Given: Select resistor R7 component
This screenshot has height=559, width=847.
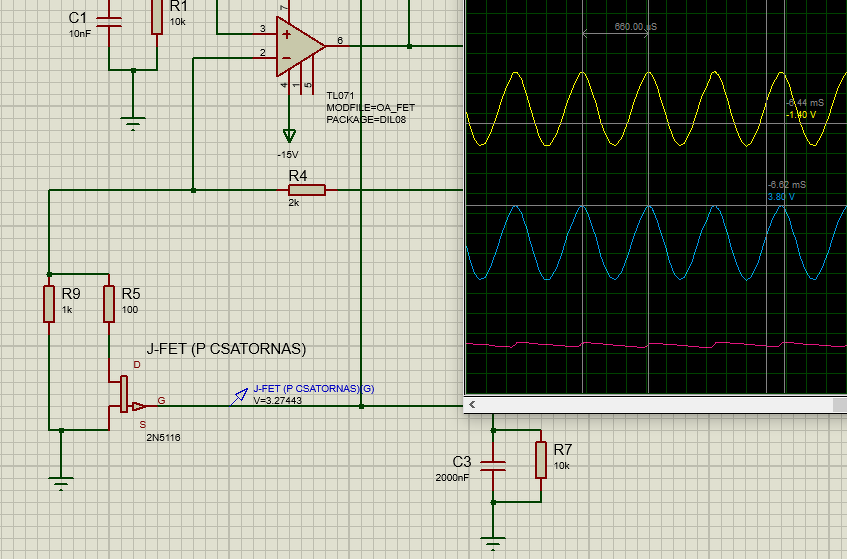Looking at the screenshot, I should pos(541,460).
